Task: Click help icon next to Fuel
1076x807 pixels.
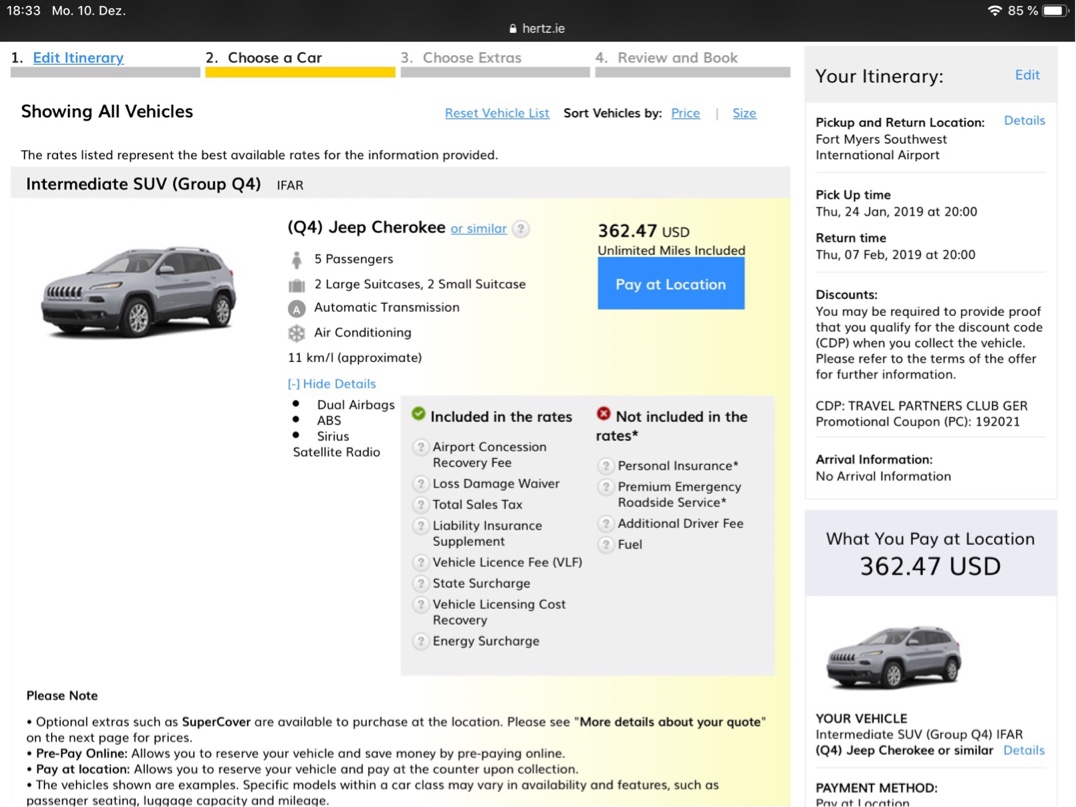Action: [606, 545]
